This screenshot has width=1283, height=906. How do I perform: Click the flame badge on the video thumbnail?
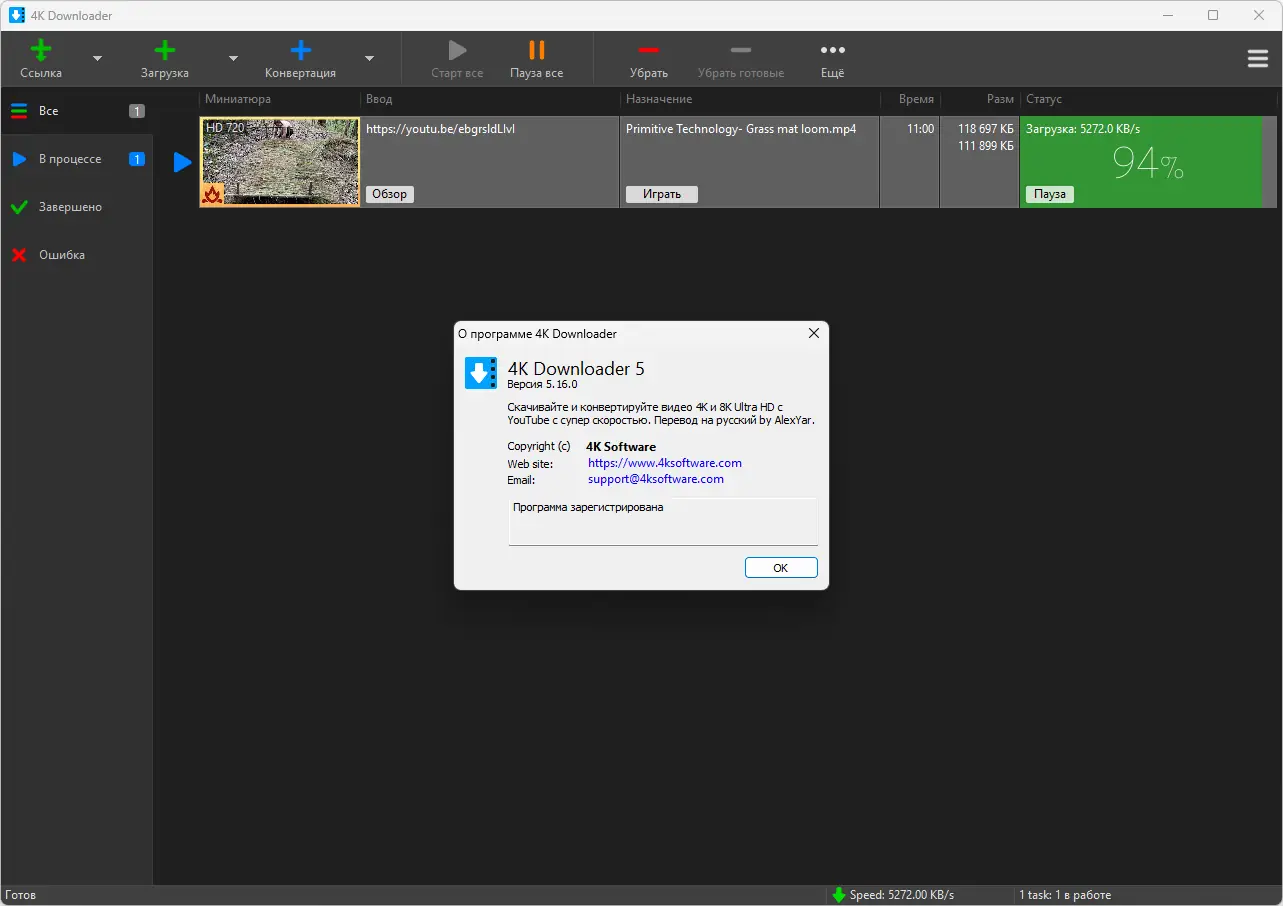pyautogui.click(x=212, y=194)
